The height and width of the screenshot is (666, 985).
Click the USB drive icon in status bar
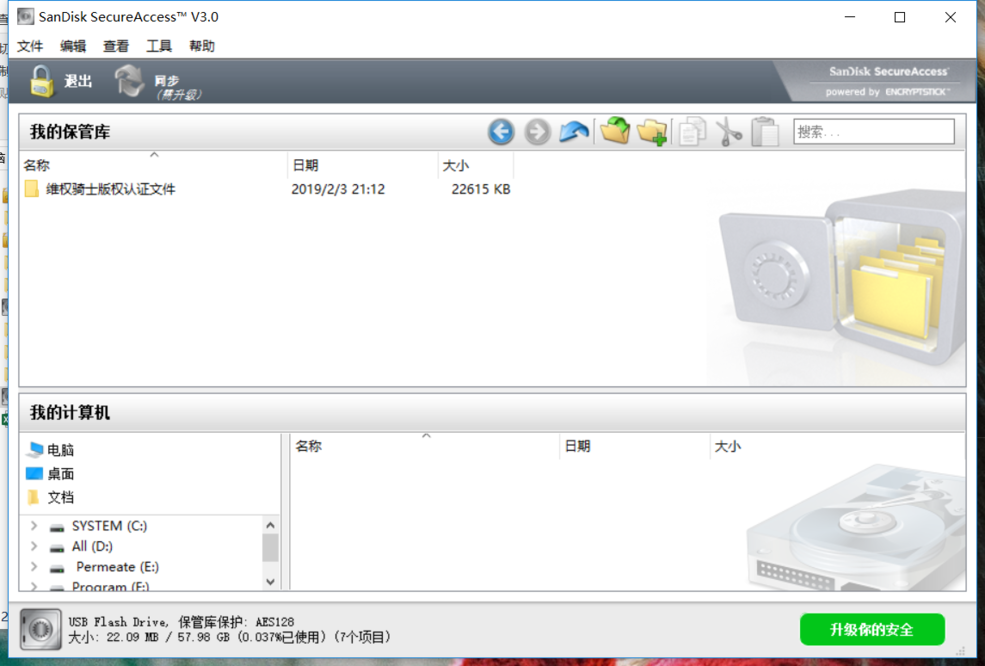(40, 629)
